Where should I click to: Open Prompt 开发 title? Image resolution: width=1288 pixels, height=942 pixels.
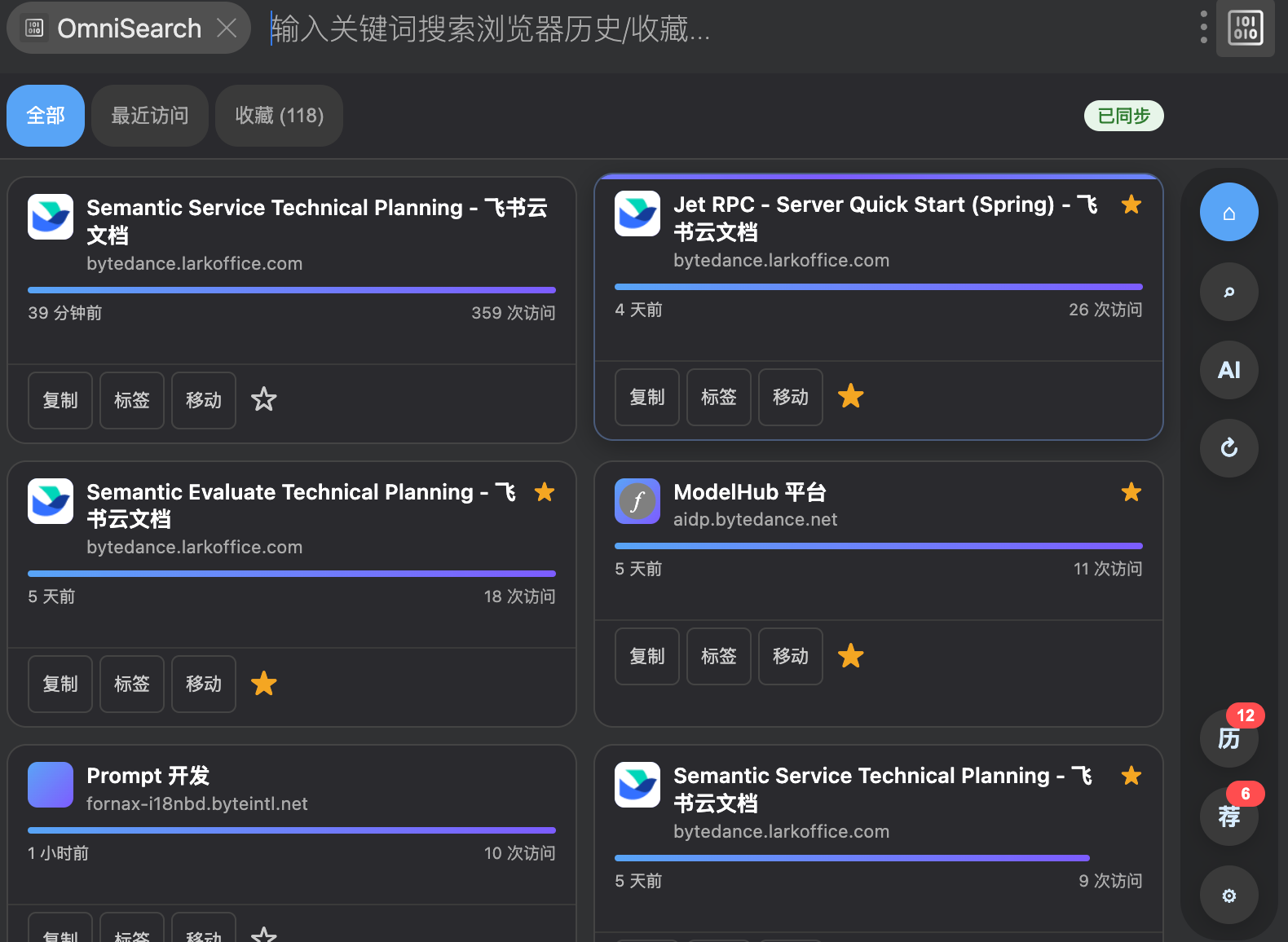(148, 776)
